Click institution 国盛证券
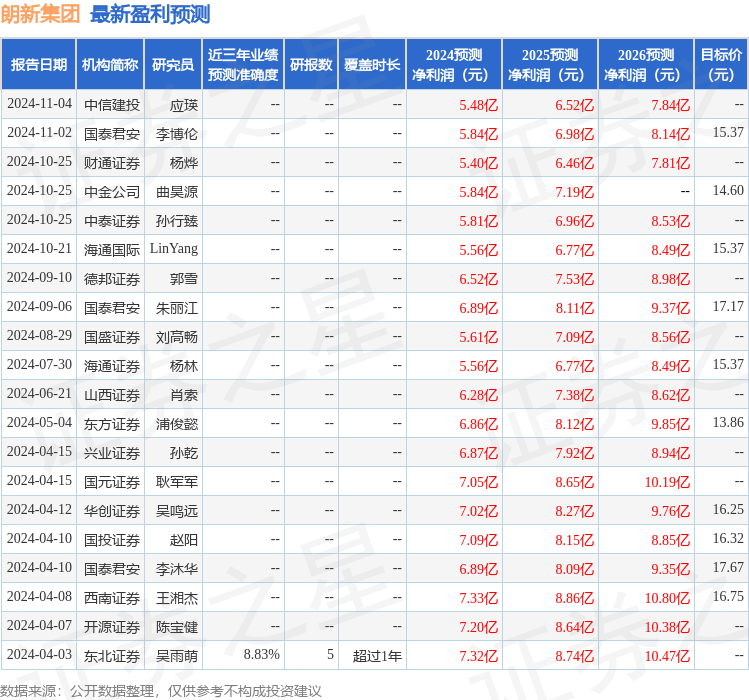Viewport: 749px width, 700px height. point(112,337)
